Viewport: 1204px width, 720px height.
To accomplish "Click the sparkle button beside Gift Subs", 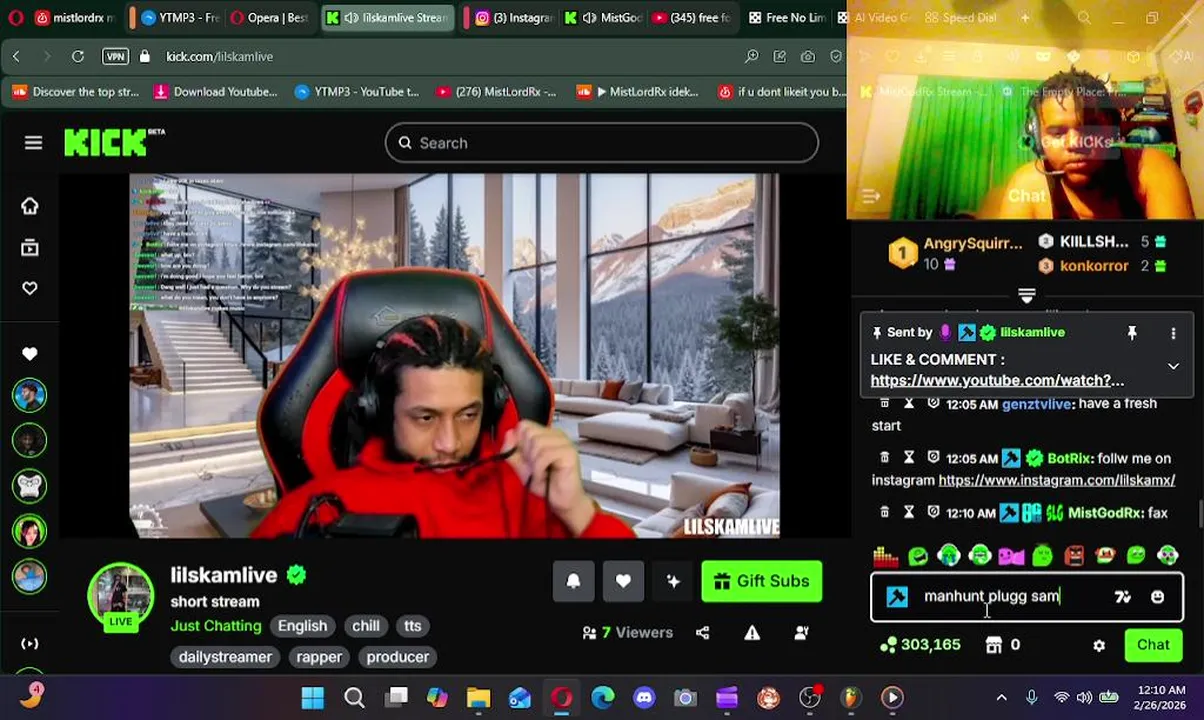I will click(673, 581).
